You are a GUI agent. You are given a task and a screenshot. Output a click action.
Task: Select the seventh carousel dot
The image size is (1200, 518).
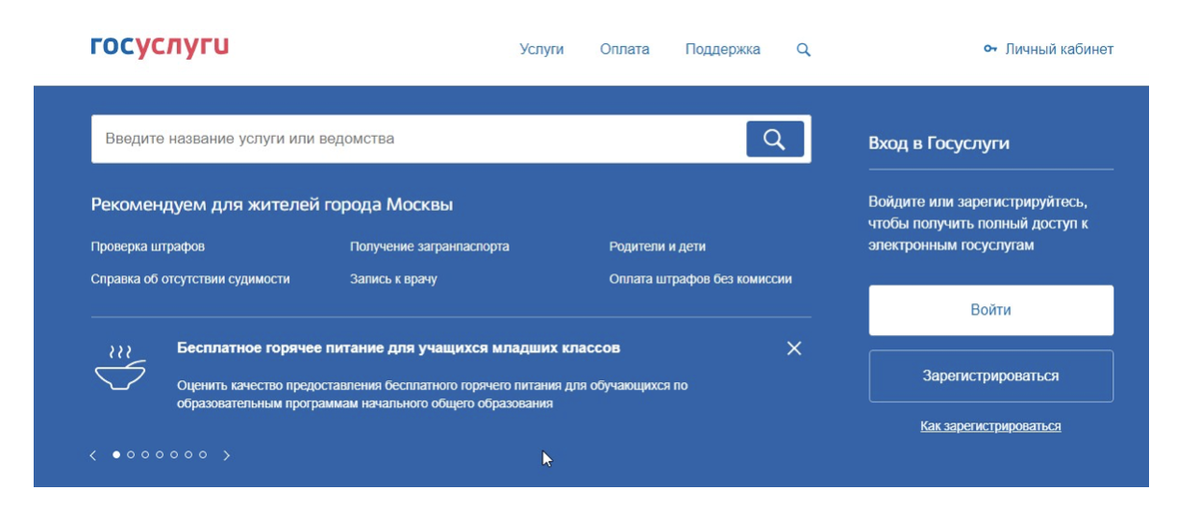tap(203, 455)
